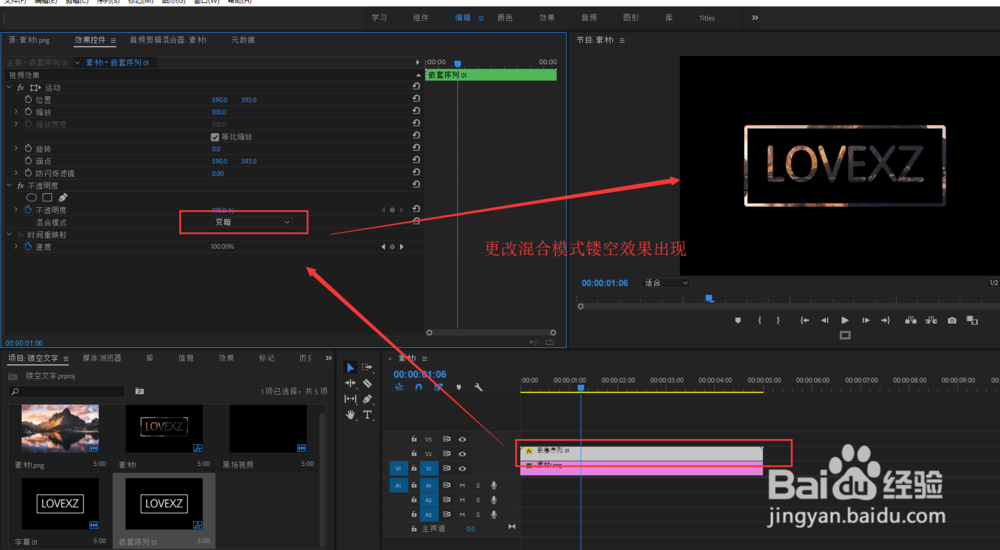Collapse the 时间重映射 time remapping group

pos(9,234)
